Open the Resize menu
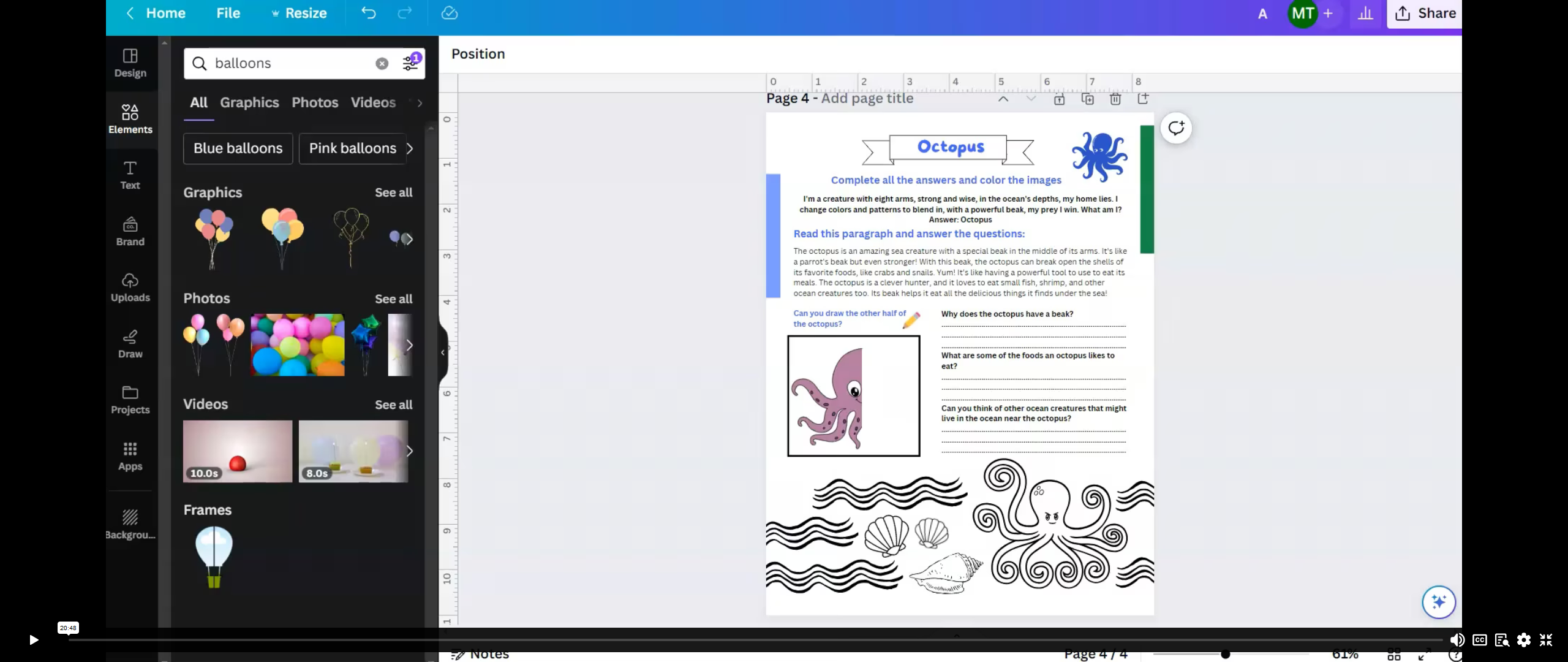 pos(300,13)
